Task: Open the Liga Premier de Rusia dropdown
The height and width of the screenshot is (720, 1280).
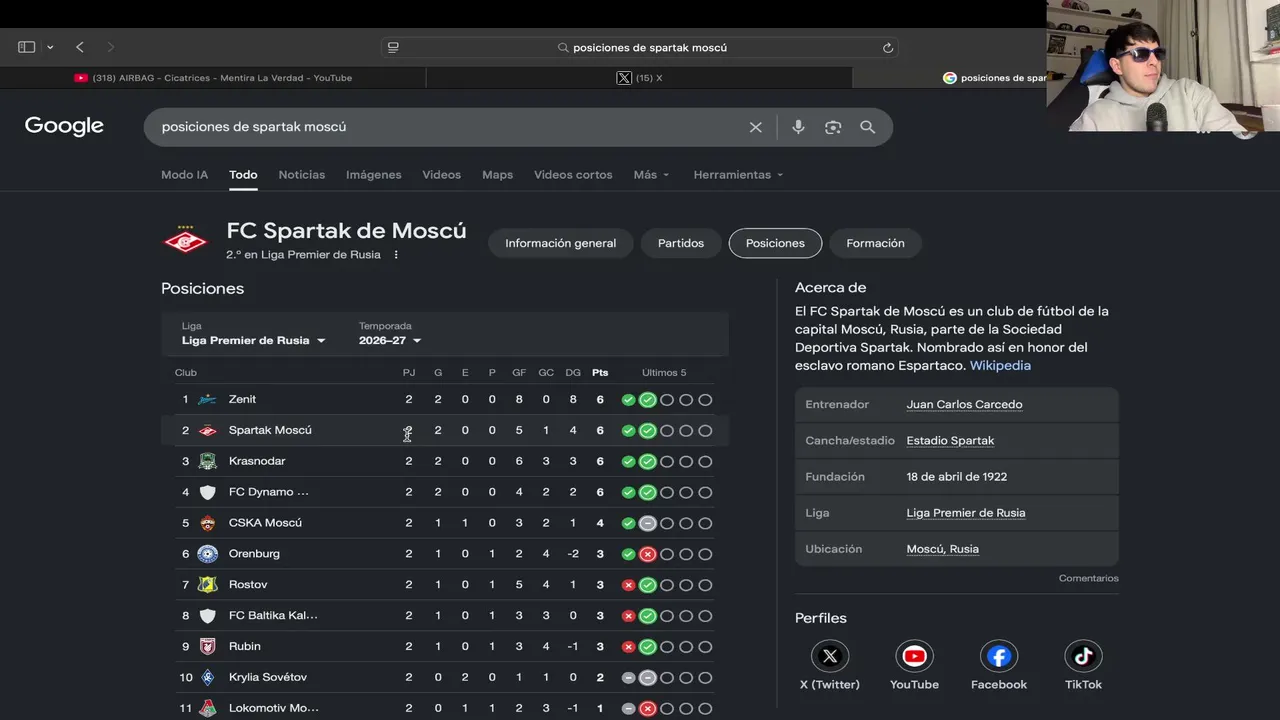Action: 254,340
